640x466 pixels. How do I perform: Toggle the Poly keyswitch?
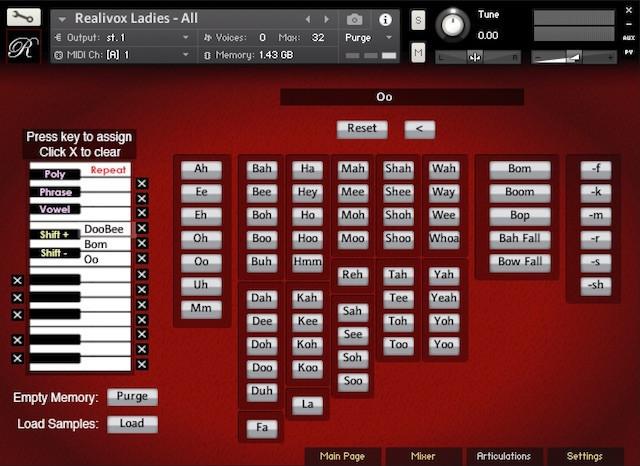pyautogui.click(x=55, y=174)
